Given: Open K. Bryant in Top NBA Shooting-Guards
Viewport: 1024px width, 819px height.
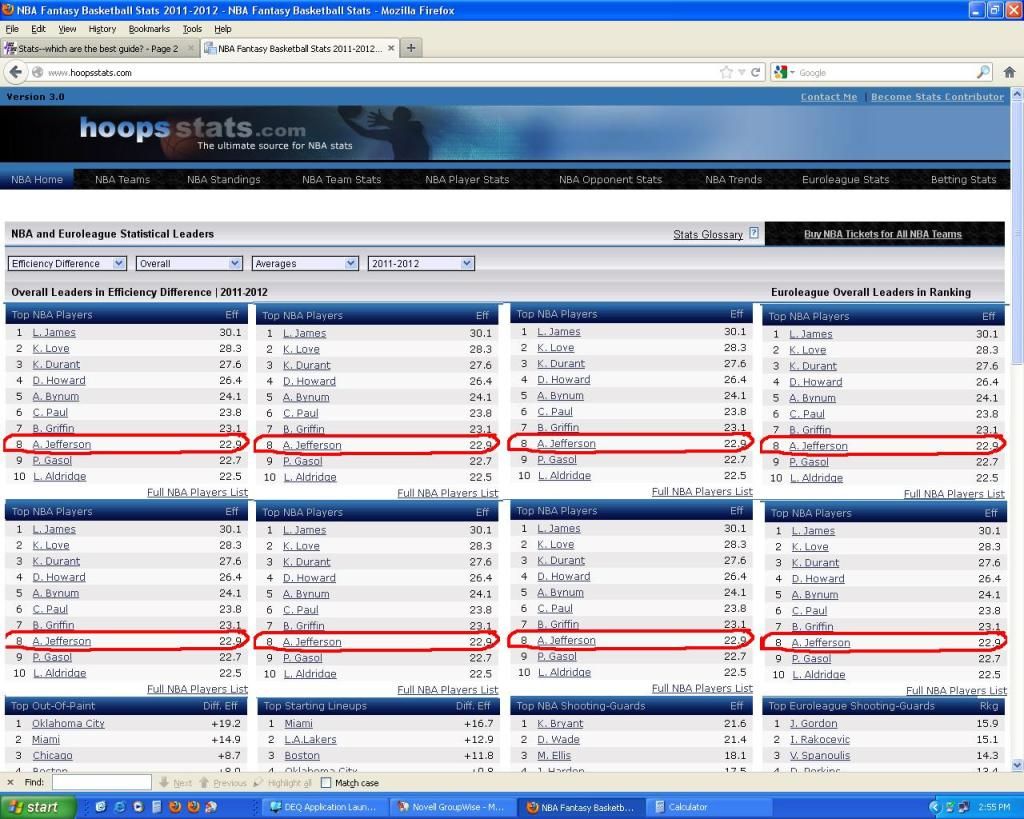Looking at the screenshot, I should (560, 723).
